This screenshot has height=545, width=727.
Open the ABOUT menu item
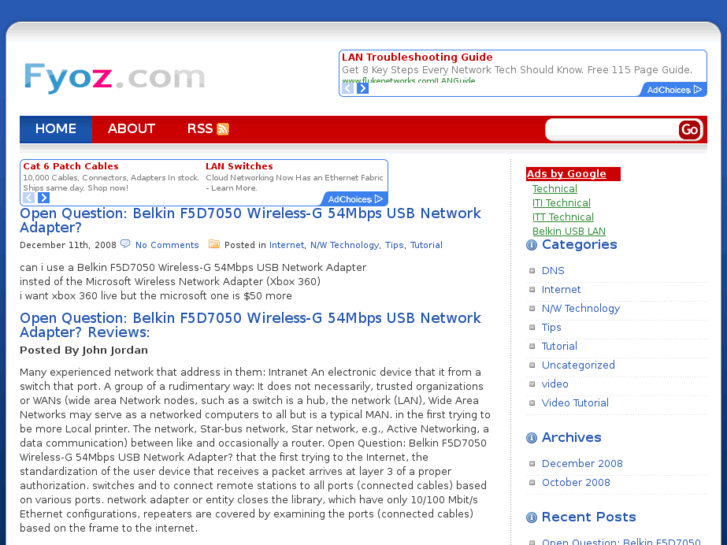[131, 129]
